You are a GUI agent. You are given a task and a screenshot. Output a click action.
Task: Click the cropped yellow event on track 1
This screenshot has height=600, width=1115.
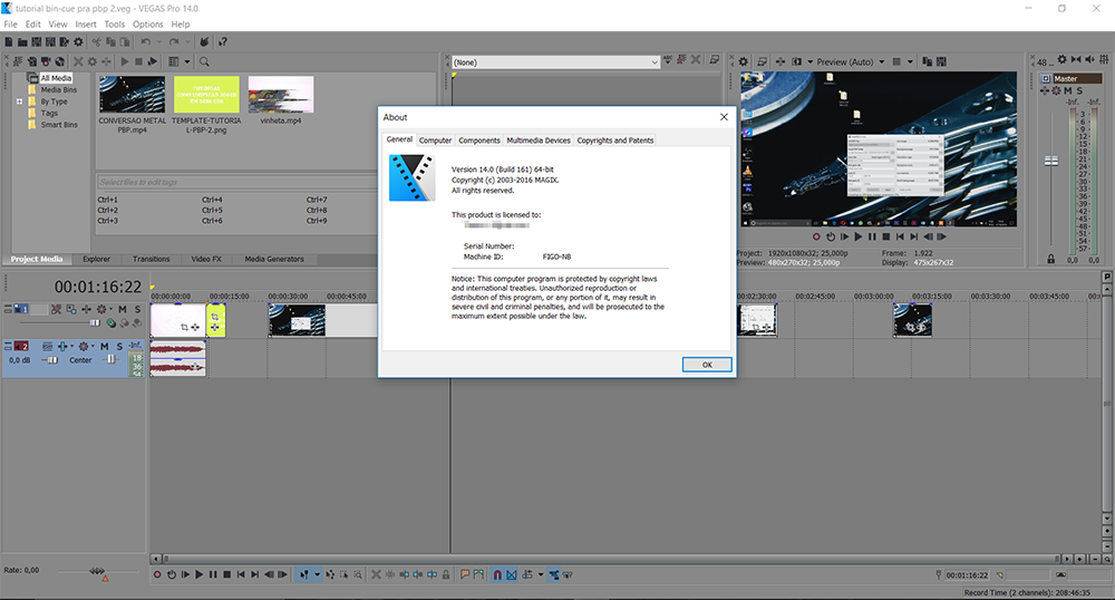[x=216, y=321]
